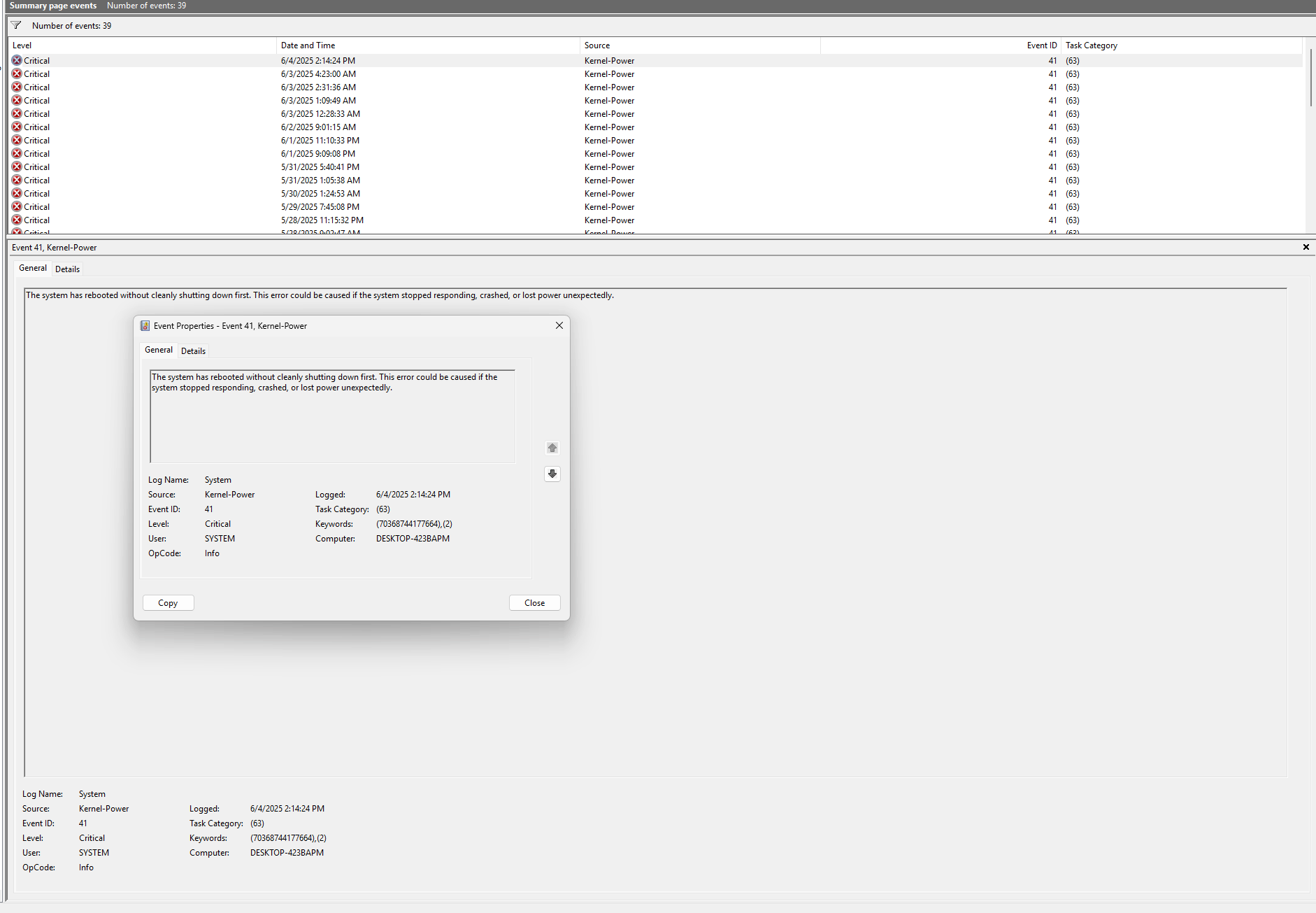Click Summary page events header text
The height and width of the screenshot is (913, 1316).
pyautogui.click(x=53, y=6)
